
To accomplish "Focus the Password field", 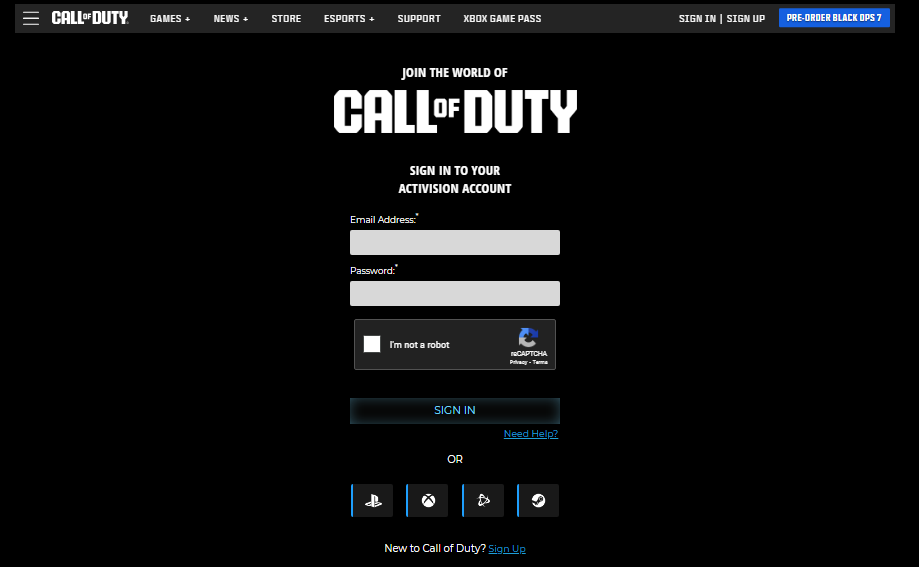I will point(455,293).
